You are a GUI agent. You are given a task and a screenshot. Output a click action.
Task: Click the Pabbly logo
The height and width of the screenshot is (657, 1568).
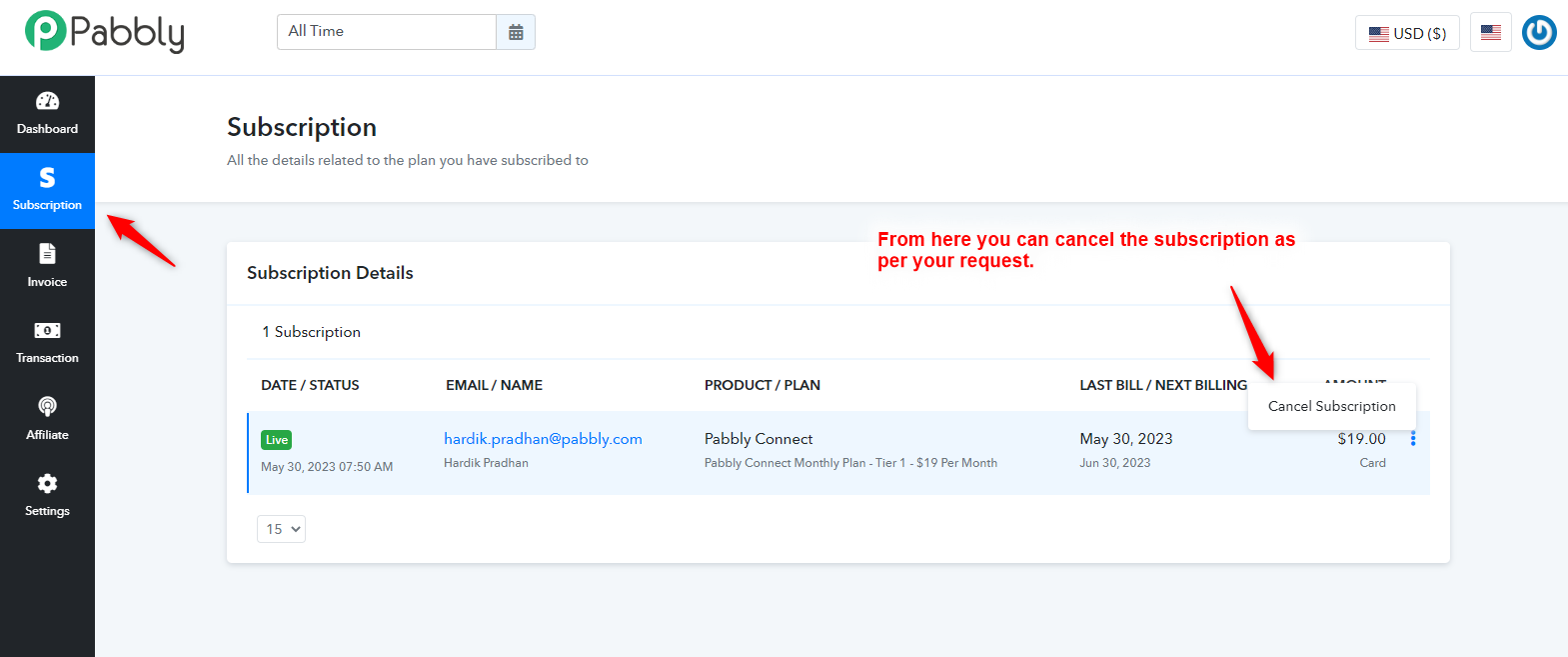105,32
